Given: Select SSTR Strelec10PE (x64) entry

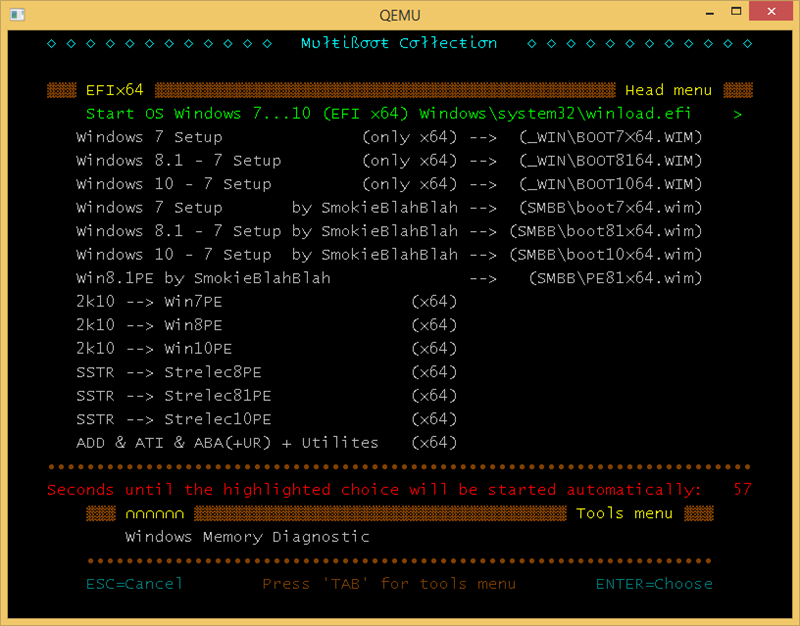Looking at the screenshot, I should 266,419.
